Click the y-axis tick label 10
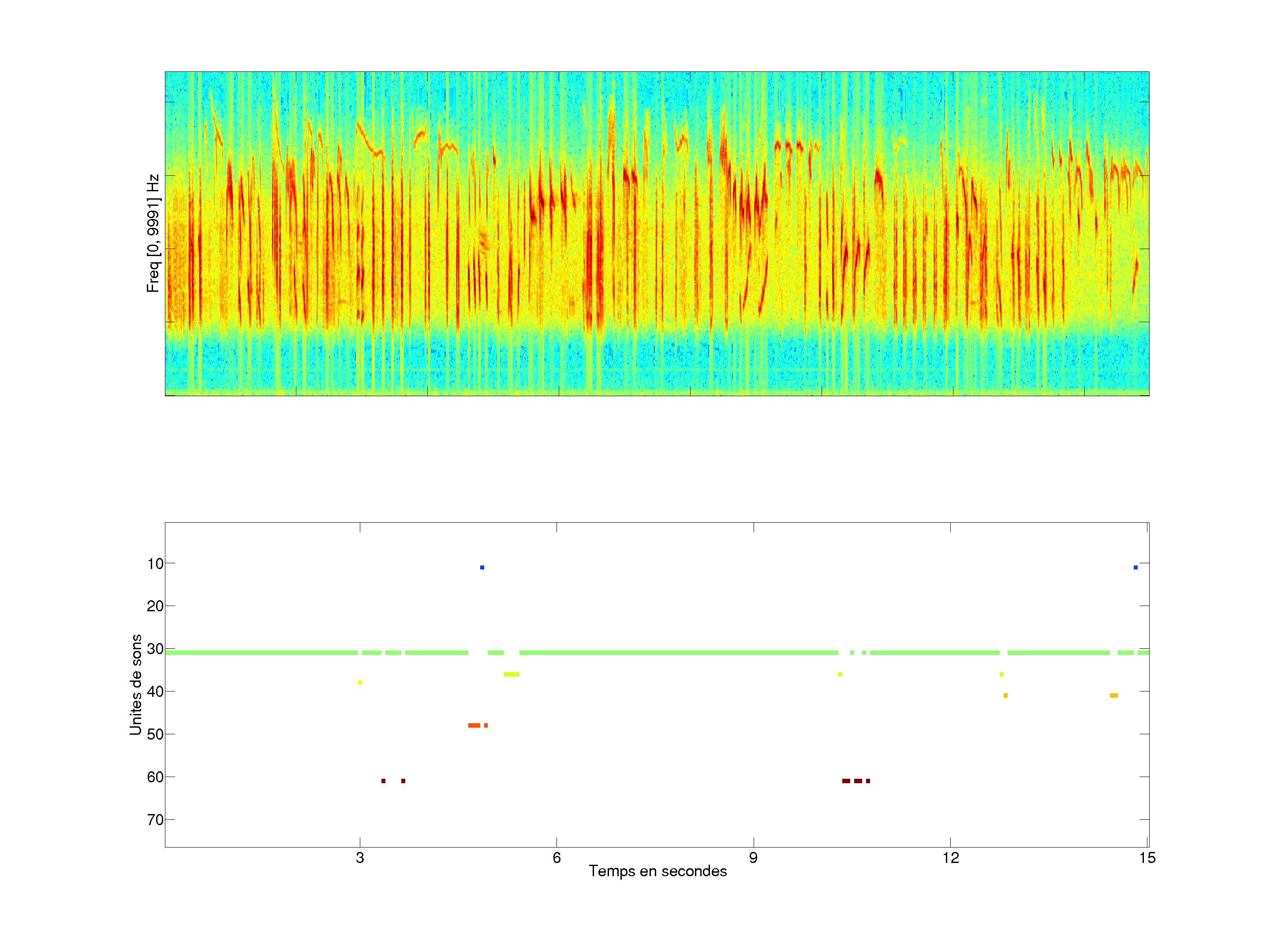The width and height of the screenshot is (1270, 952). click(x=155, y=564)
